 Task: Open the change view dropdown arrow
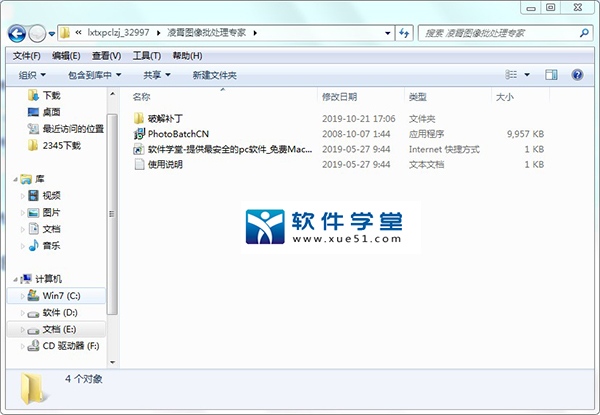[x=527, y=75]
